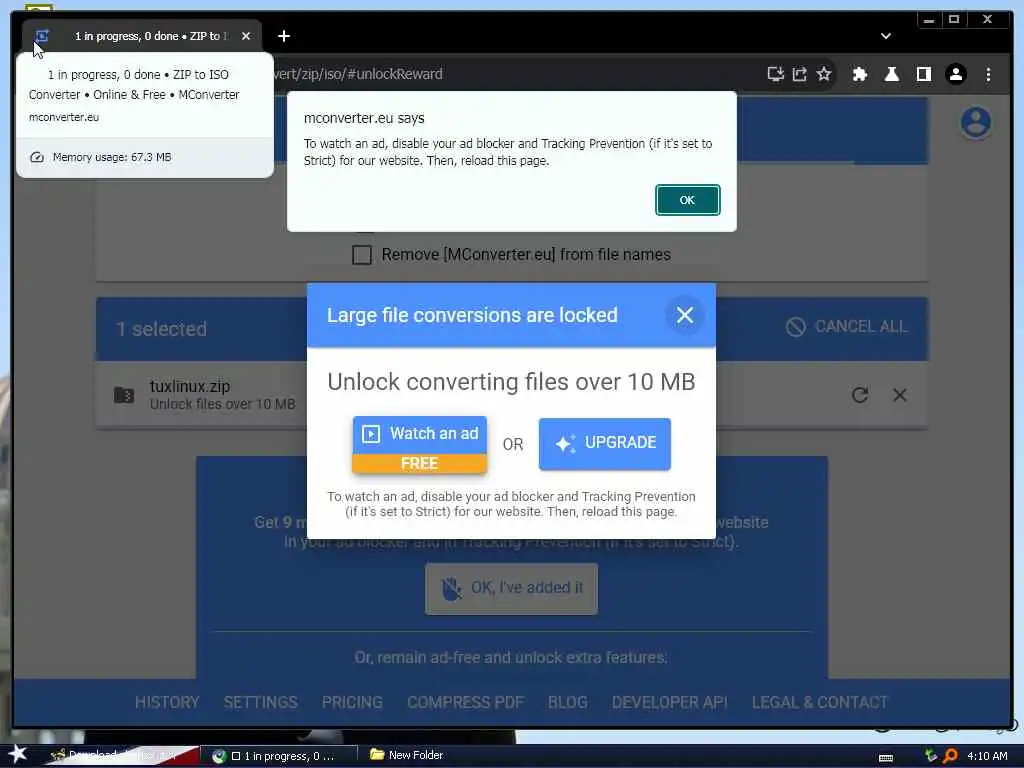Open the SETTINGS footer link
The image size is (1024, 768).
coord(260,702)
